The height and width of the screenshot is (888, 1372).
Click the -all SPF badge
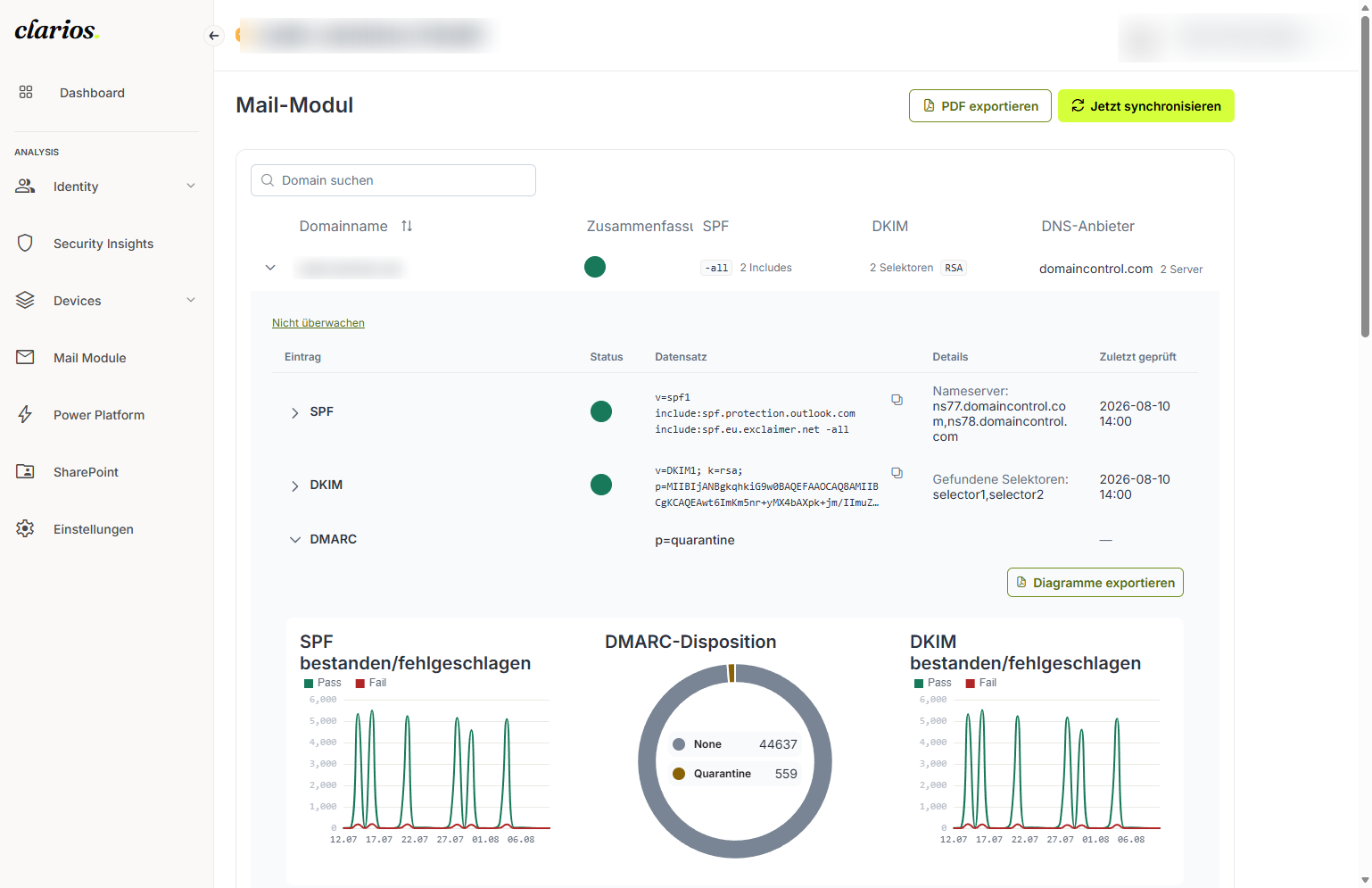coord(717,268)
